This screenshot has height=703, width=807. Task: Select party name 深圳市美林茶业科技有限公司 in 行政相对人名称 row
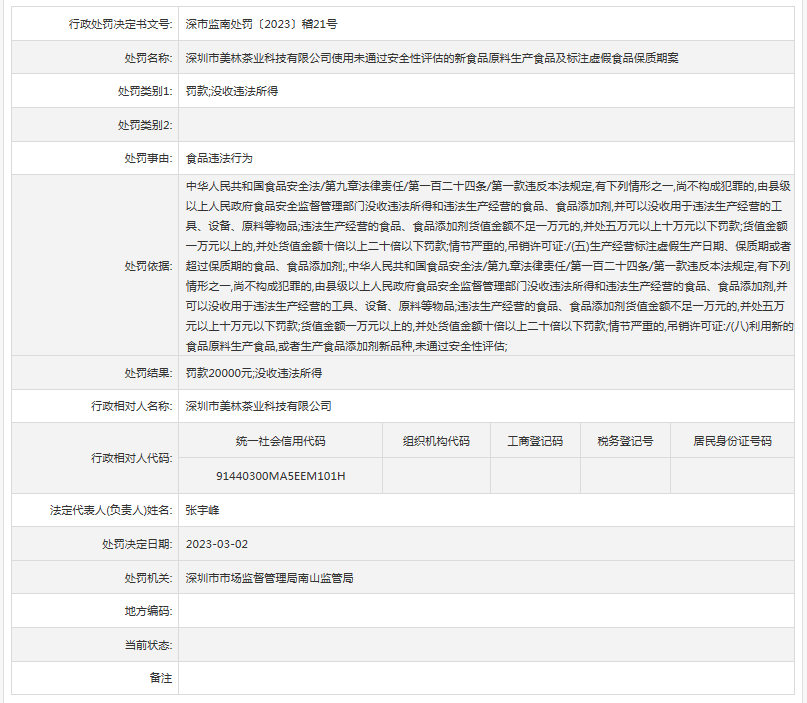tap(258, 406)
